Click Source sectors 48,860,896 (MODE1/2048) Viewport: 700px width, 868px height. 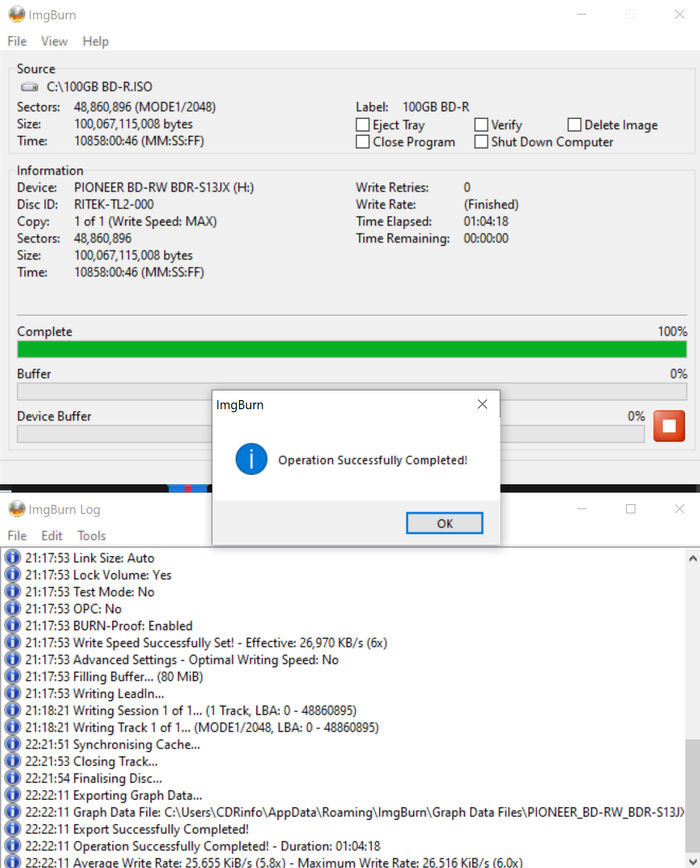click(145, 107)
